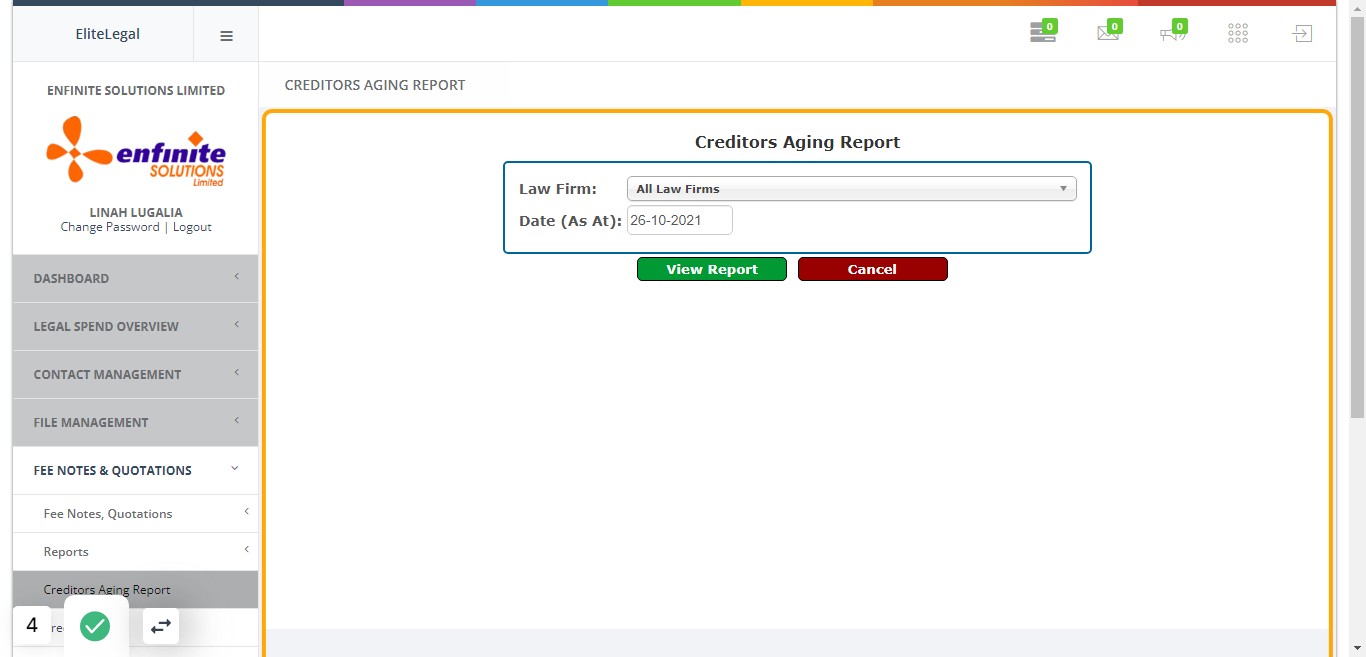Open the megaphone announcements icon
This screenshot has height=657, width=1366.
1173,33
